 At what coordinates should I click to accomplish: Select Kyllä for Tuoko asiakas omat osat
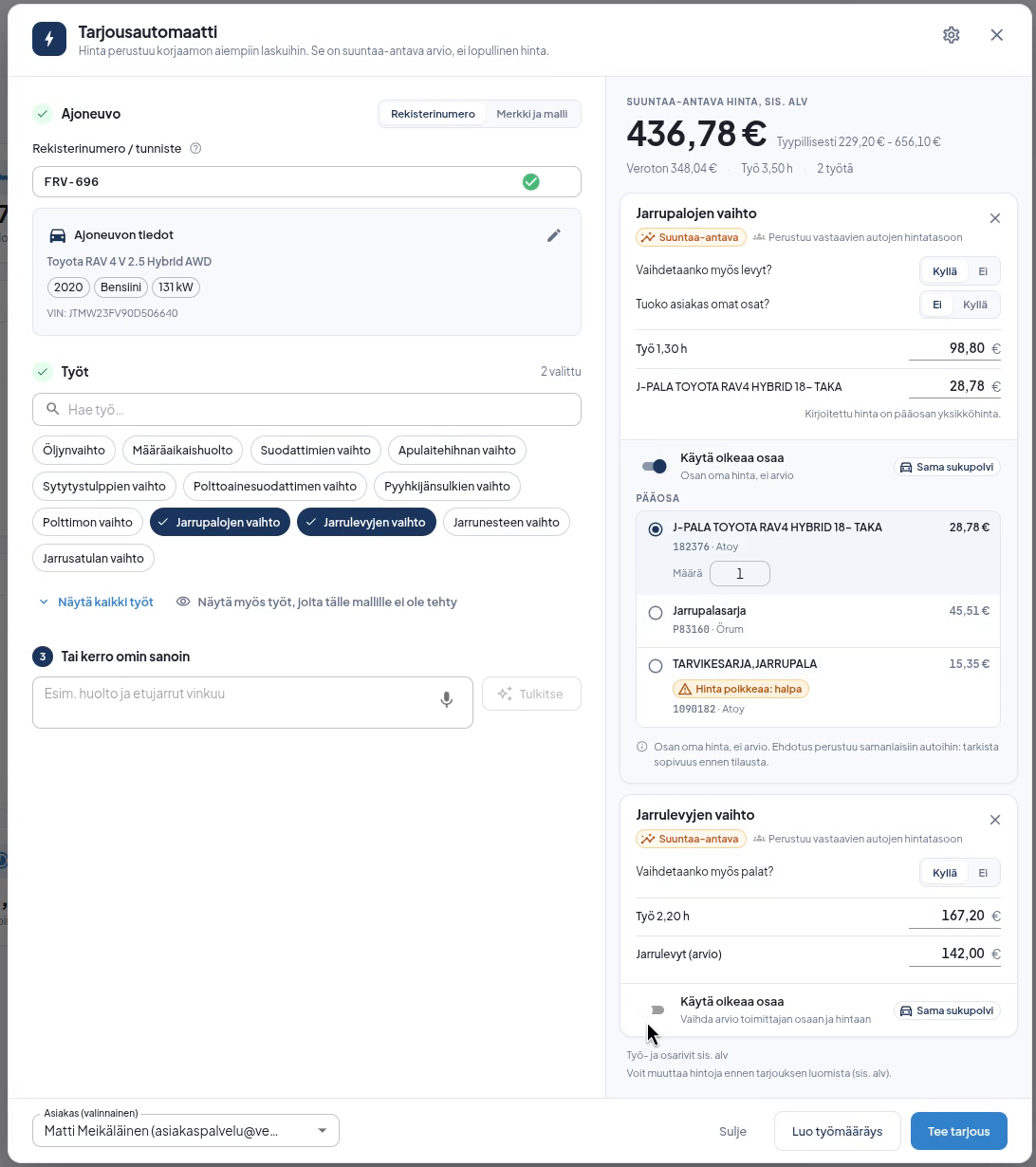pos(975,305)
